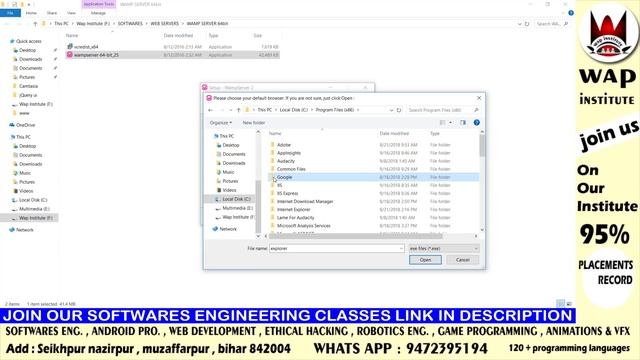Screen dimensions: 640x360
Task: Select Pictures in dialog tree
Action: [230, 181]
